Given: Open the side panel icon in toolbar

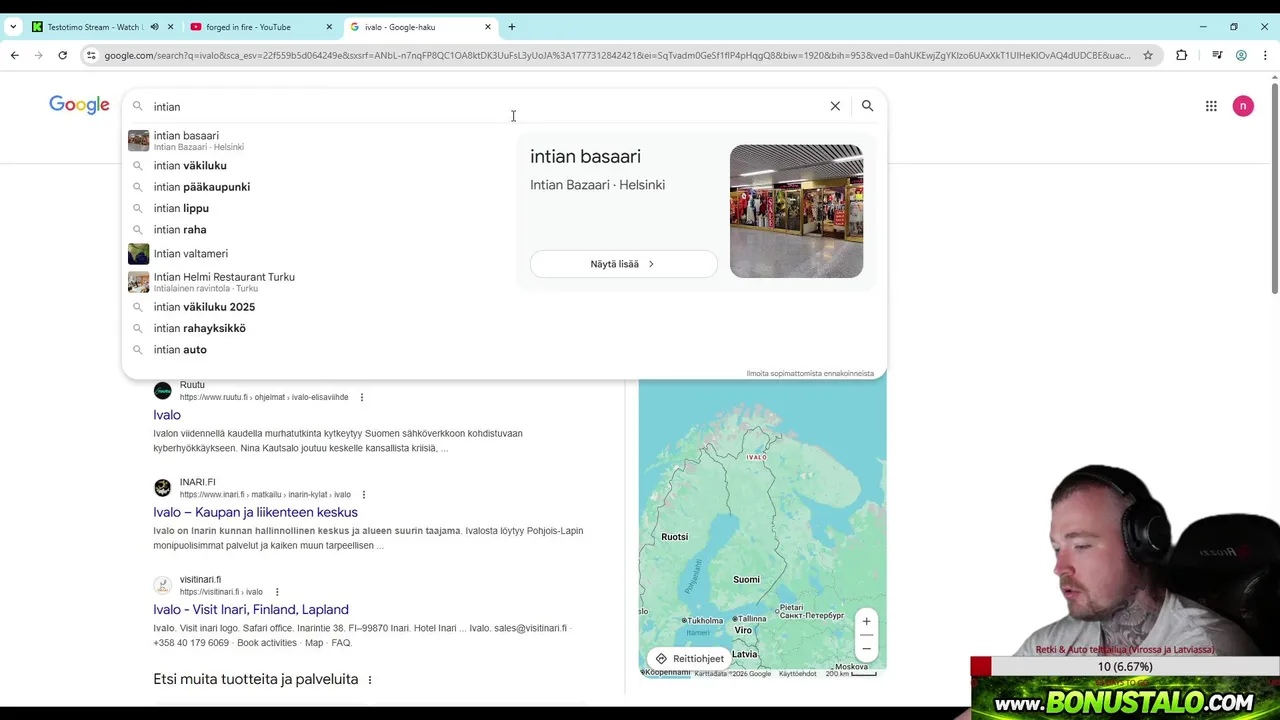Looking at the screenshot, I should point(1217,55).
